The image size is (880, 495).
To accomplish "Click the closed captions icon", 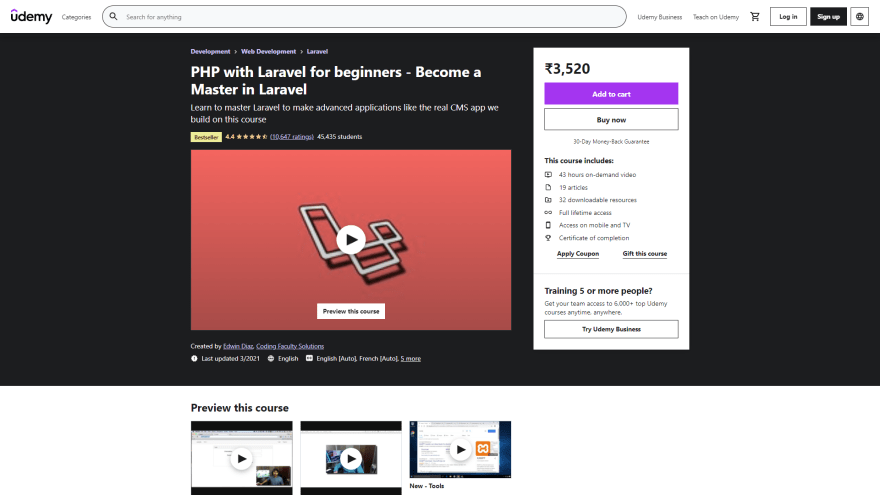I will point(309,358).
